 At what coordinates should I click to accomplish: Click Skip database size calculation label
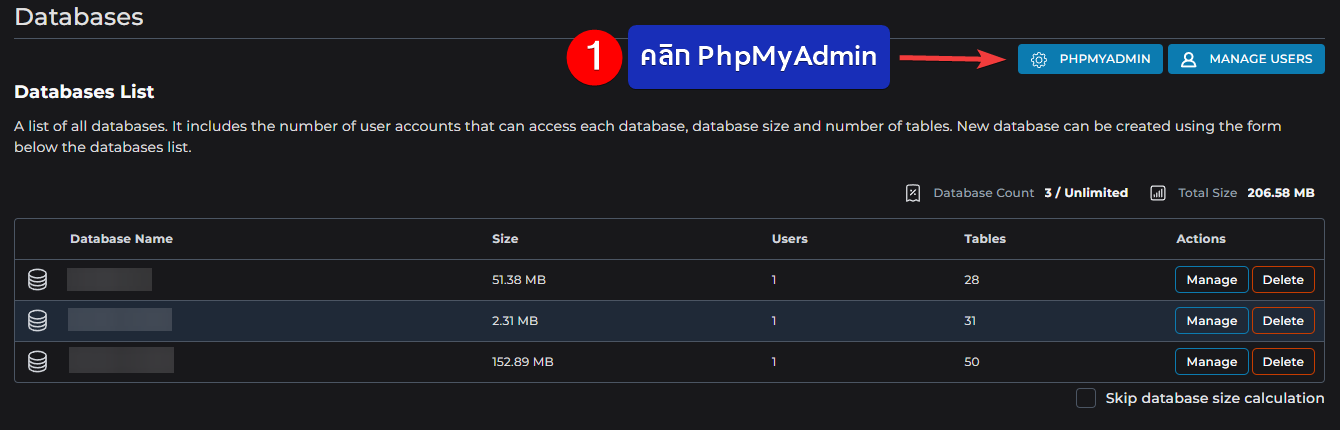coord(1215,398)
